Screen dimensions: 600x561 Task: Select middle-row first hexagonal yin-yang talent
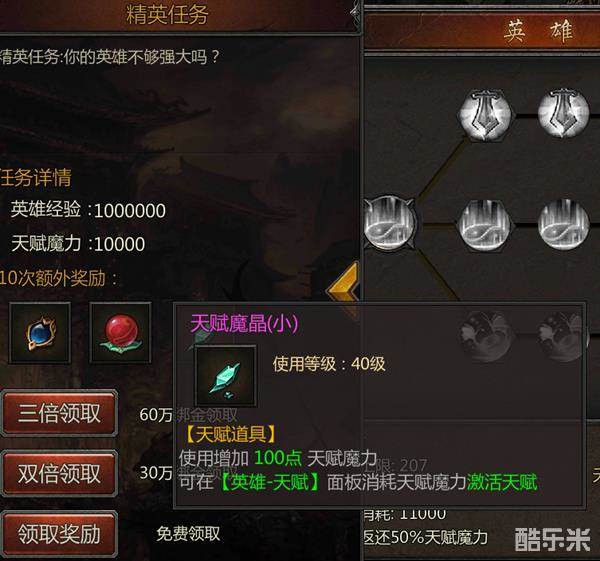click(x=485, y=225)
